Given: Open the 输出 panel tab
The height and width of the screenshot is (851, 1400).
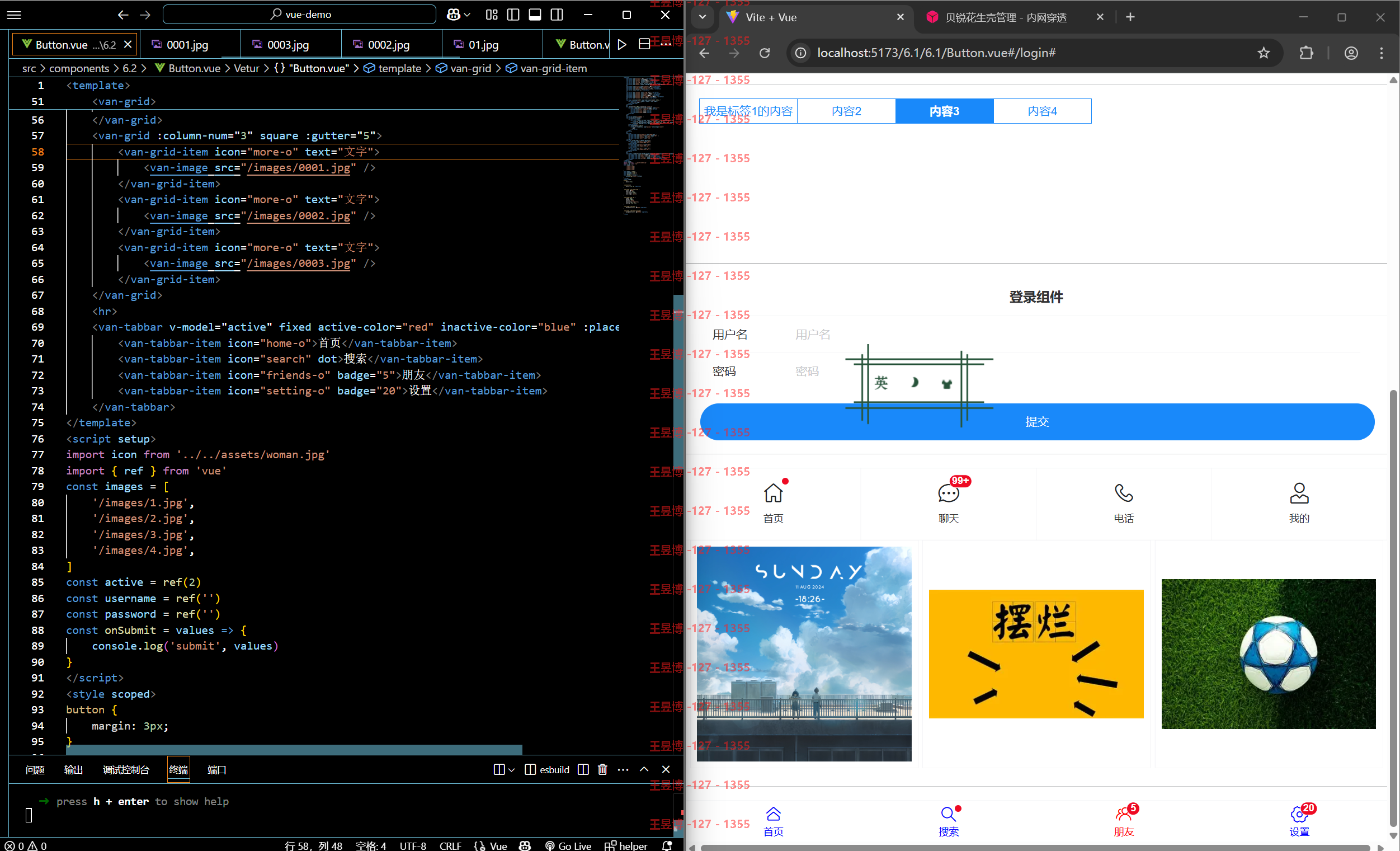Looking at the screenshot, I should coord(73,770).
